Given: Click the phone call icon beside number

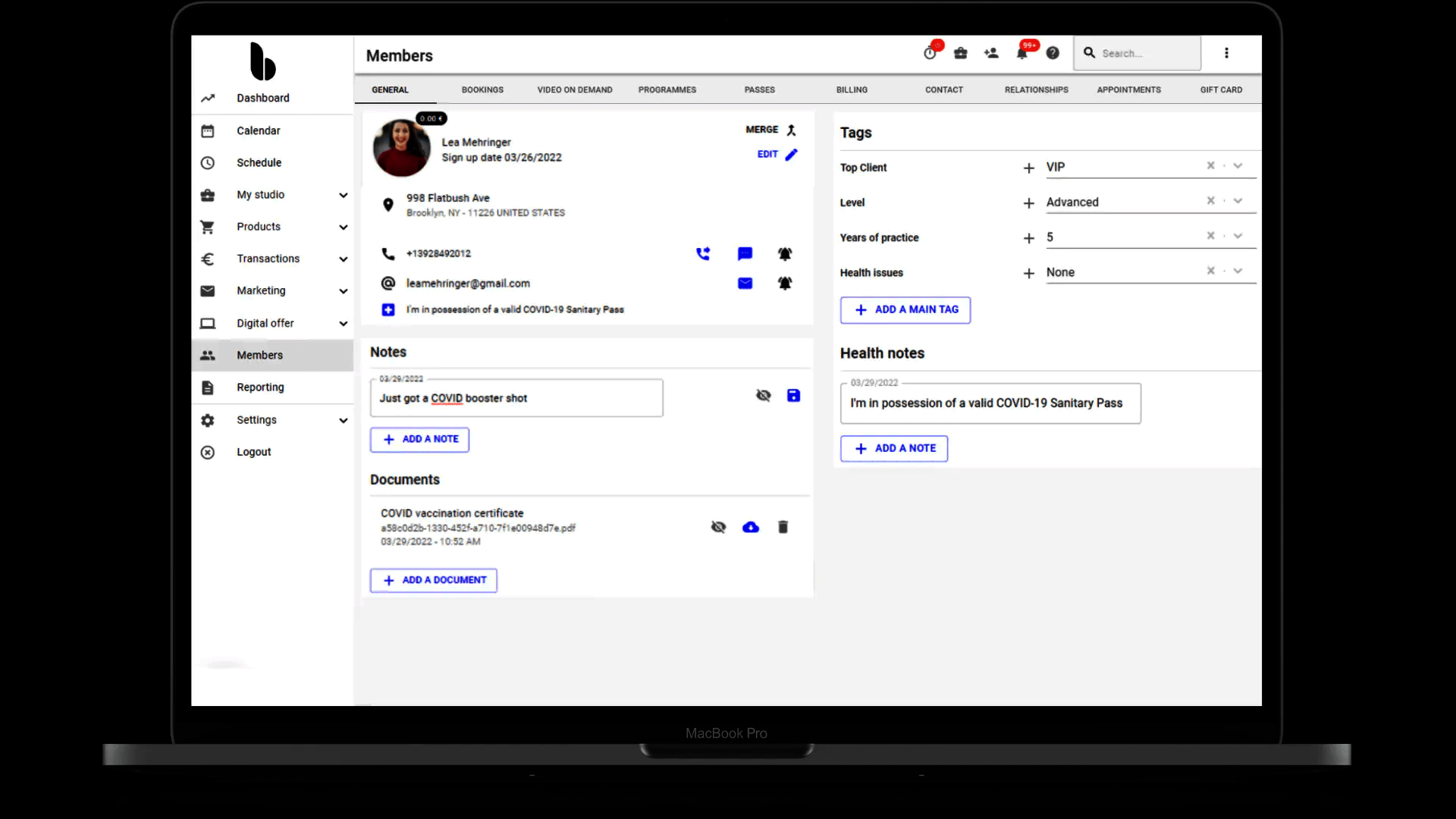Looking at the screenshot, I should pos(703,253).
